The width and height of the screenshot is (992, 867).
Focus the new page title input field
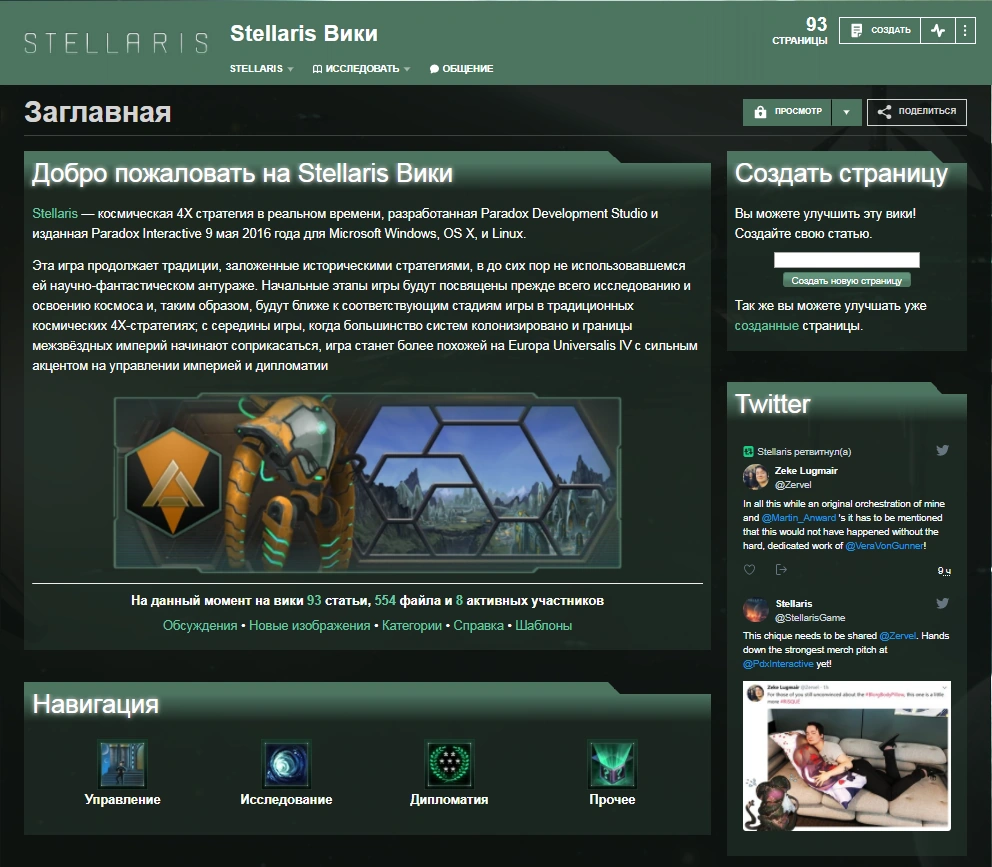(x=846, y=259)
